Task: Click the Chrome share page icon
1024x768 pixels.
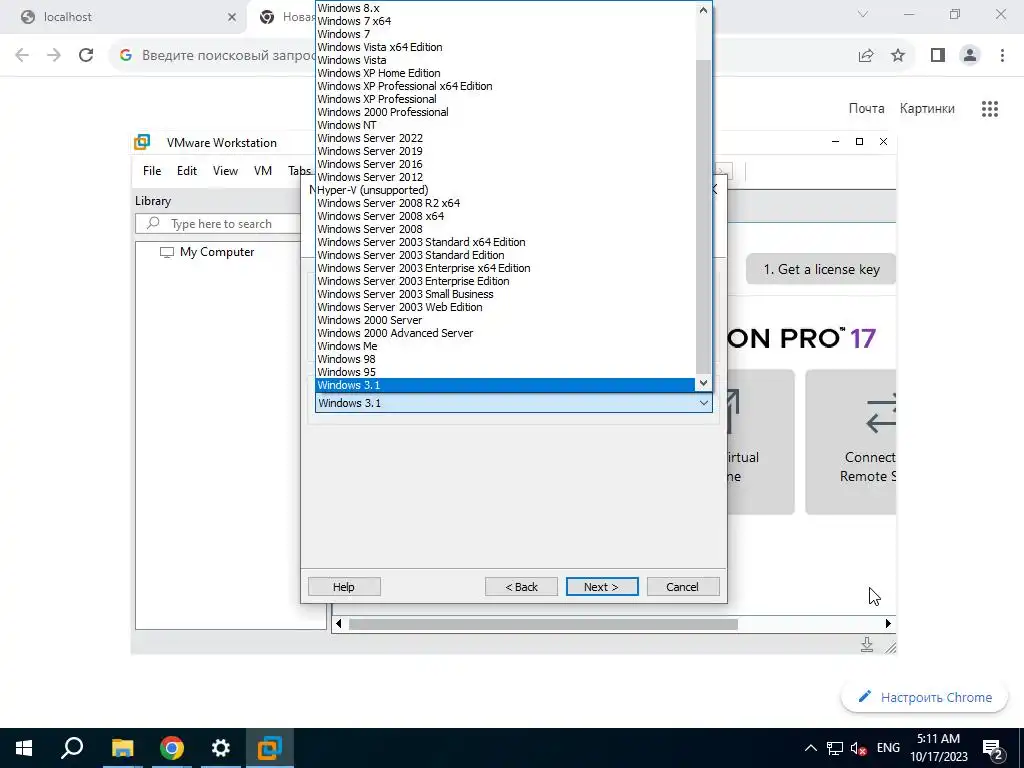Action: coord(866,56)
